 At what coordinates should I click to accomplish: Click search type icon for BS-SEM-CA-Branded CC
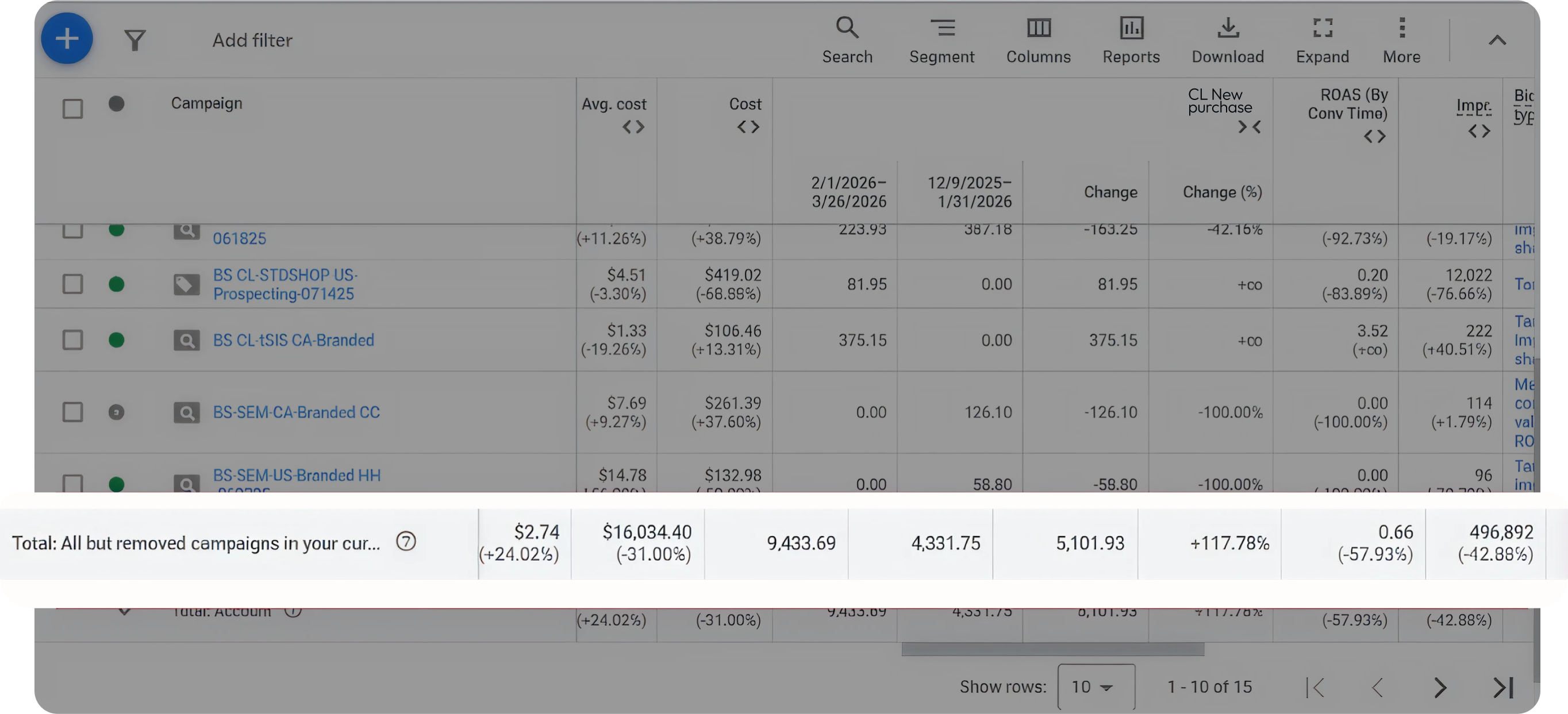coord(186,412)
